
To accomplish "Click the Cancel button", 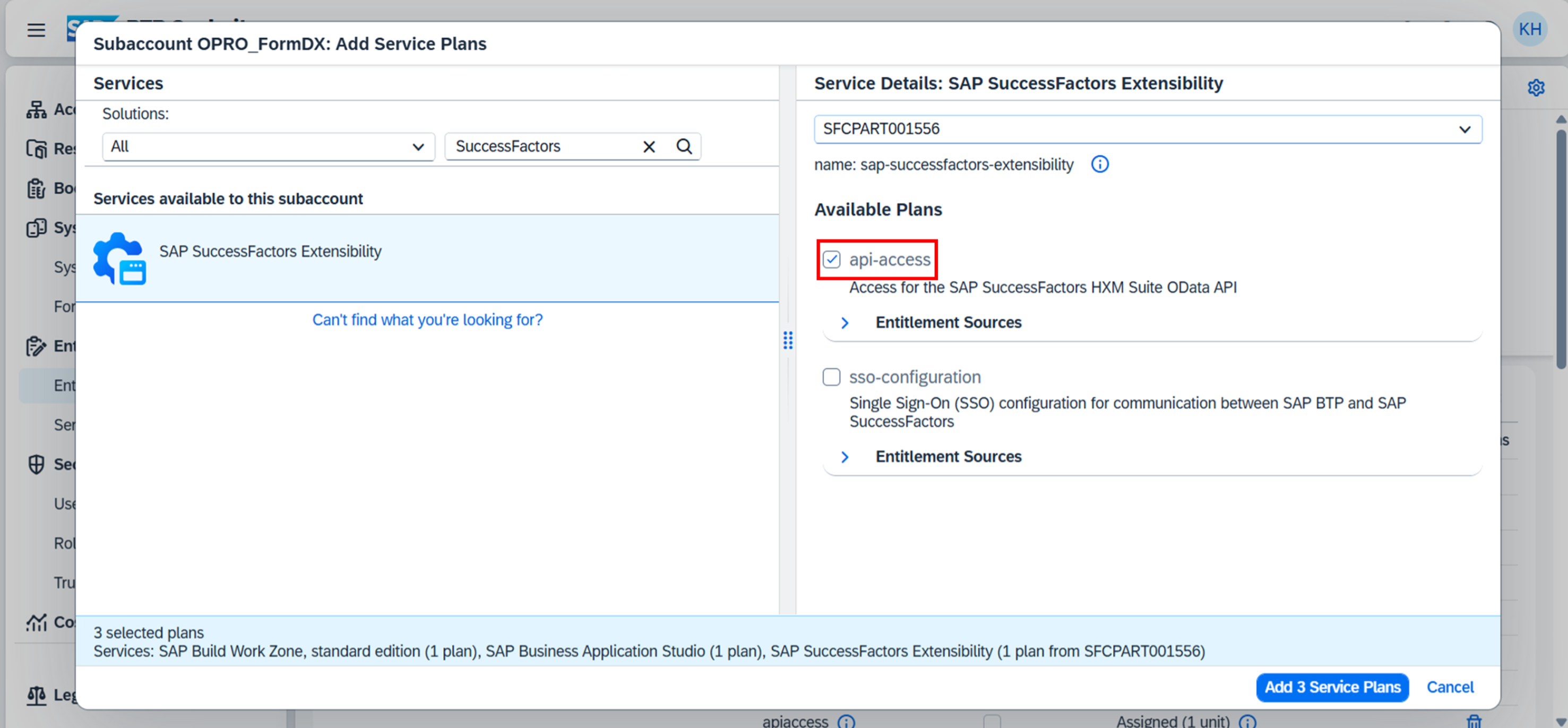I will pos(1450,687).
